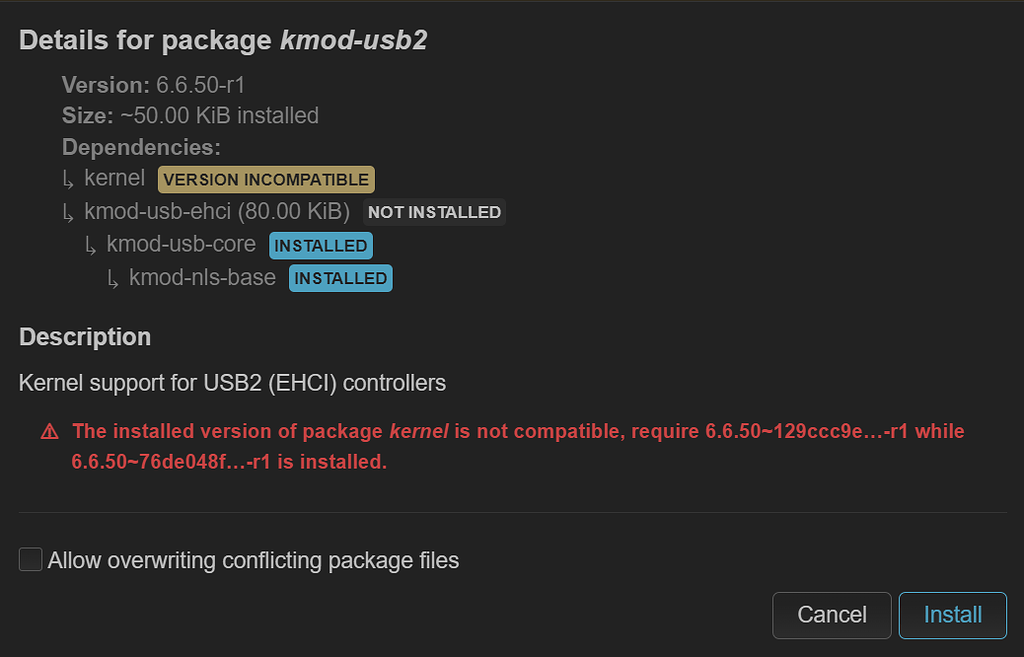Click the arrow icon before kmod-nls-base
This screenshot has height=657, width=1024.
tap(114, 279)
